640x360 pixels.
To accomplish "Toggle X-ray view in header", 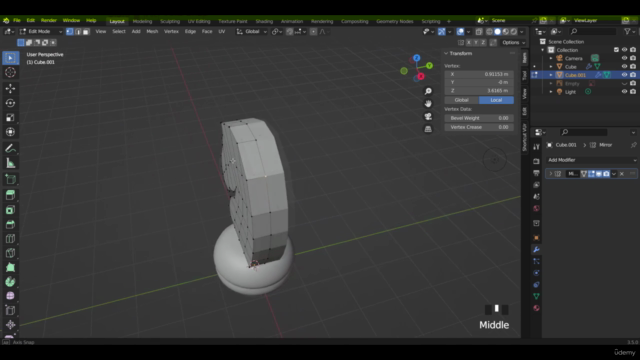I will [479, 31].
